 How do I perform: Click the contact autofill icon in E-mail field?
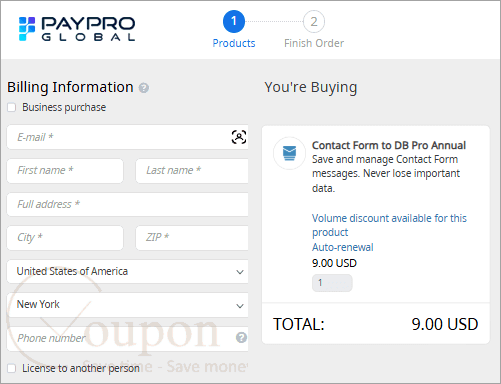[239, 137]
